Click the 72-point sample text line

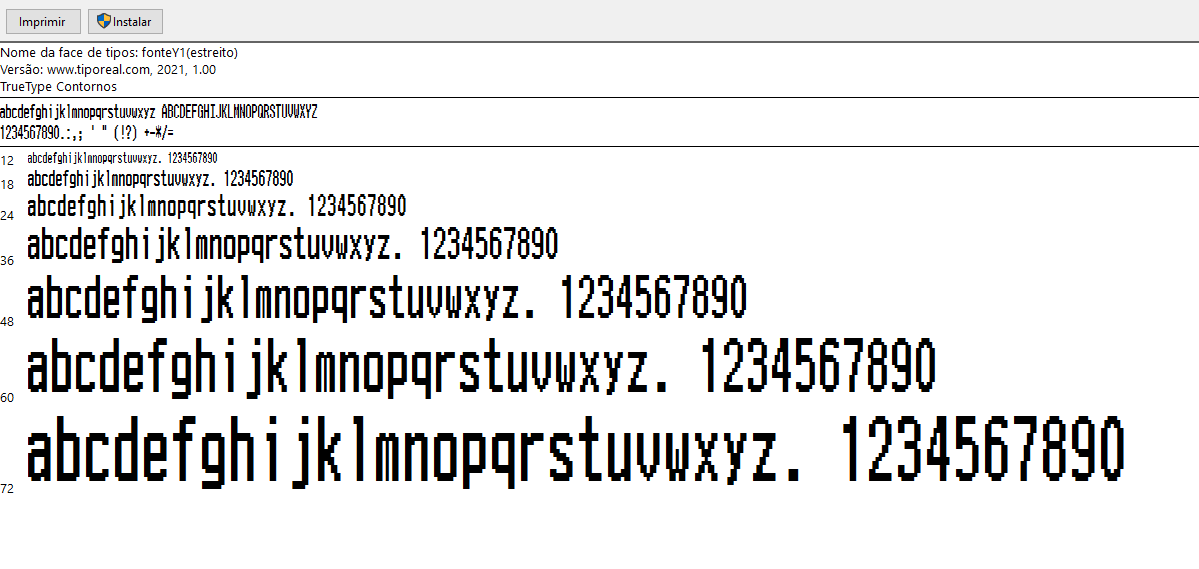[x=576, y=451]
